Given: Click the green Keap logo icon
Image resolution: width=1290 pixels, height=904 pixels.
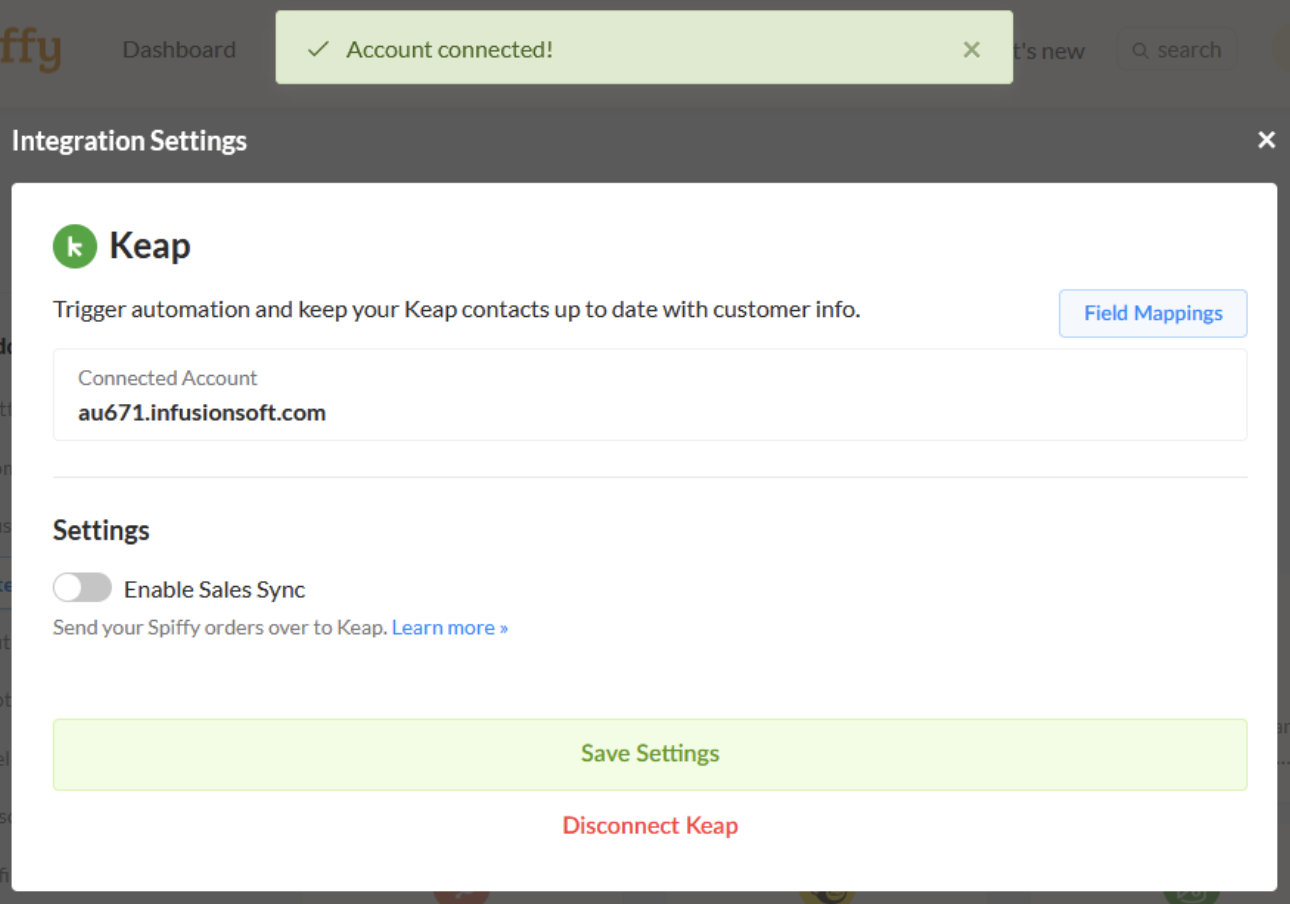Looking at the screenshot, I should (x=75, y=246).
